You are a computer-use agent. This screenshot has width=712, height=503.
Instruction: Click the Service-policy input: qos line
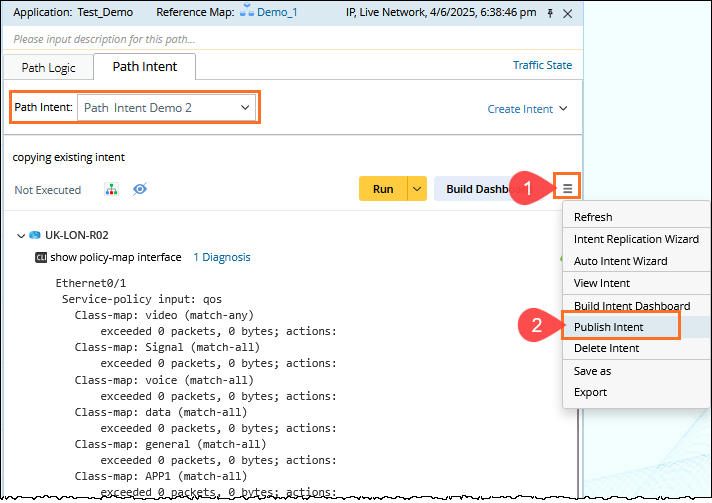(142, 299)
